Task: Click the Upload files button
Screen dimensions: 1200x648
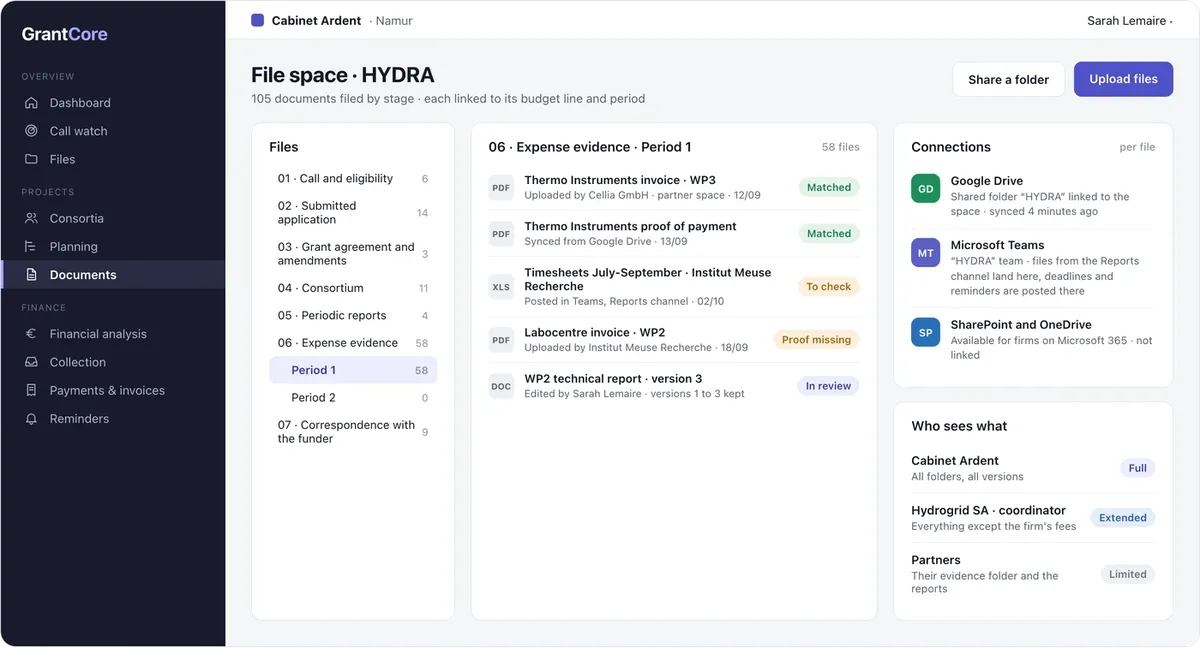Action: (1123, 79)
